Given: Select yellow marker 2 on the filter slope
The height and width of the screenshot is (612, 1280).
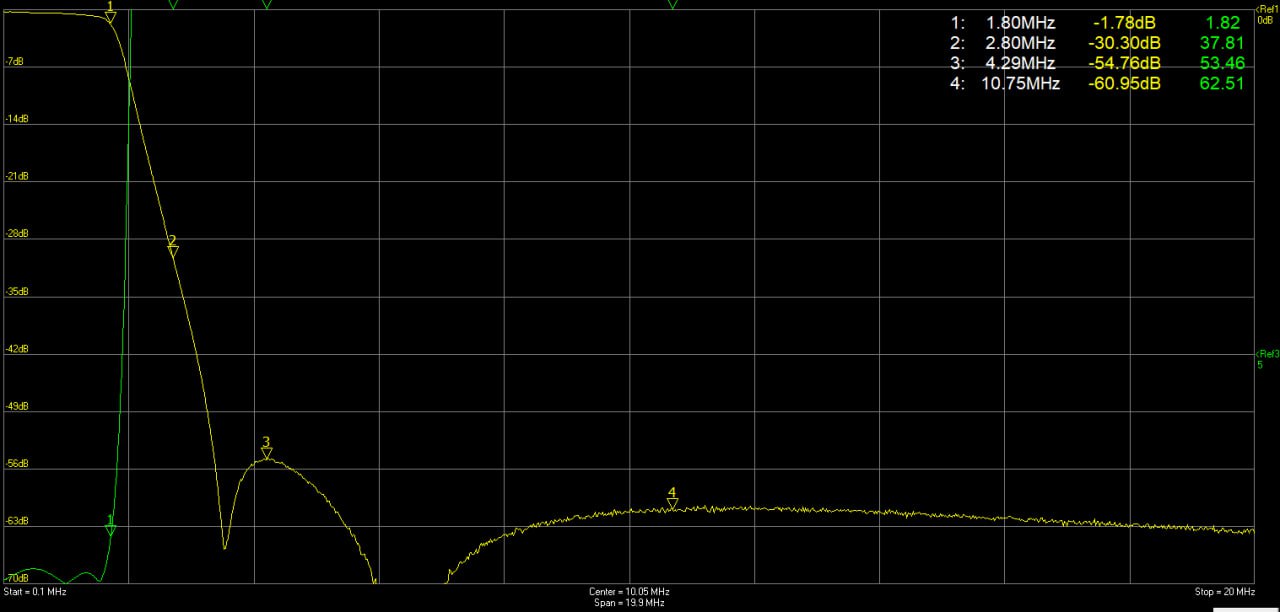Looking at the screenshot, I should [172, 247].
